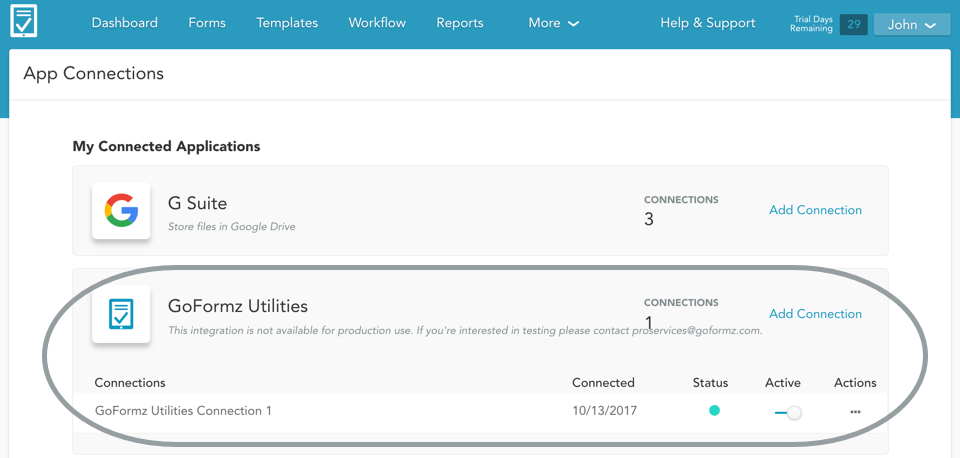This screenshot has height=458, width=960.
Task: Click the 10/13/2017 connected date
Action: pyautogui.click(x=604, y=411)
